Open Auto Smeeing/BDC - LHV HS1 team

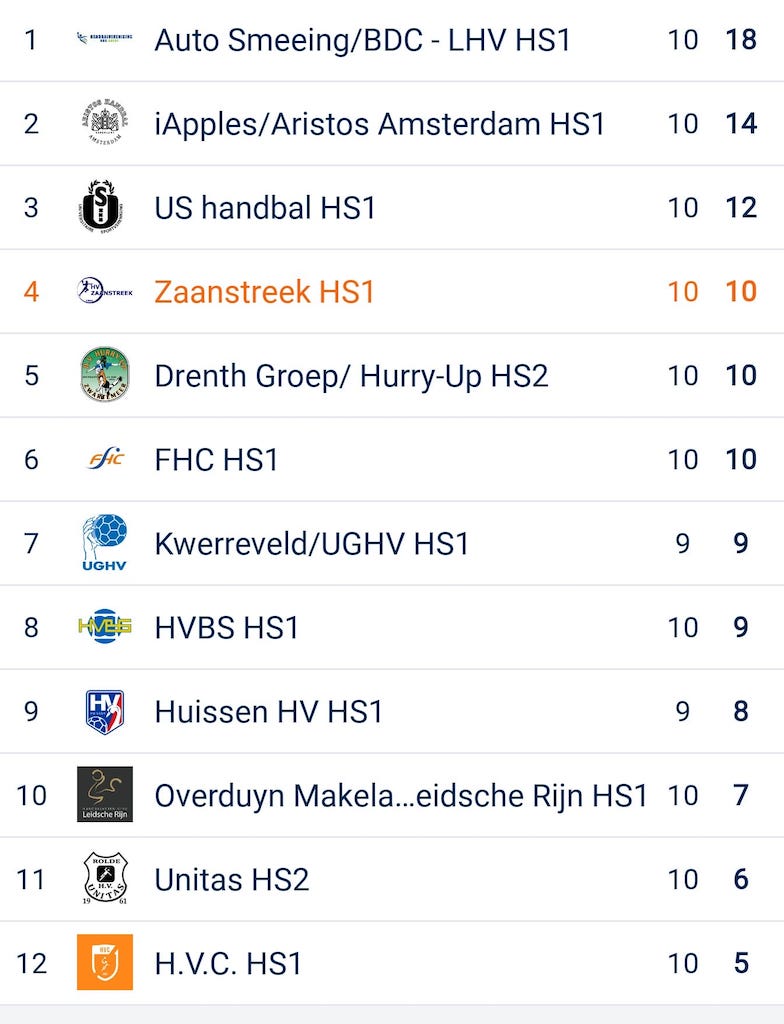tap(362, 40)
